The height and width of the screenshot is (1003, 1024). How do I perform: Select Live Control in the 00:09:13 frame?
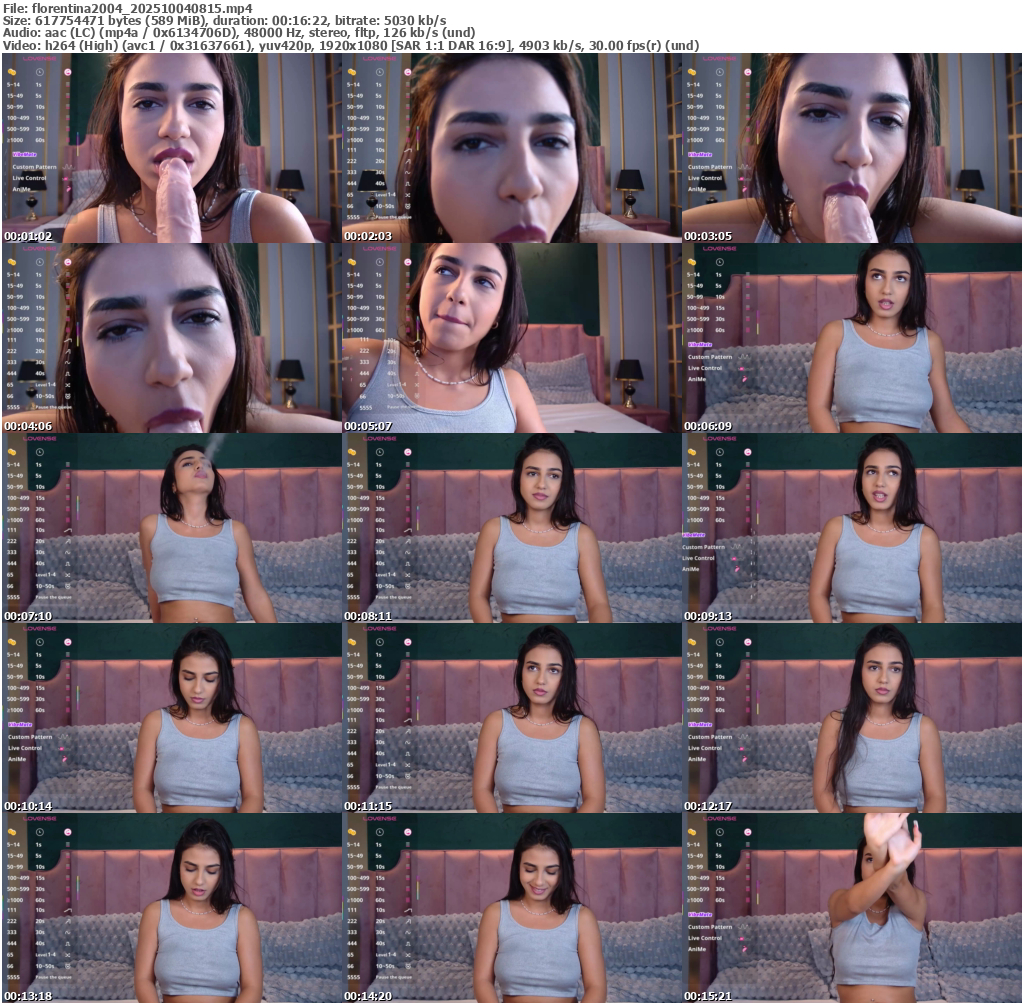704,558
